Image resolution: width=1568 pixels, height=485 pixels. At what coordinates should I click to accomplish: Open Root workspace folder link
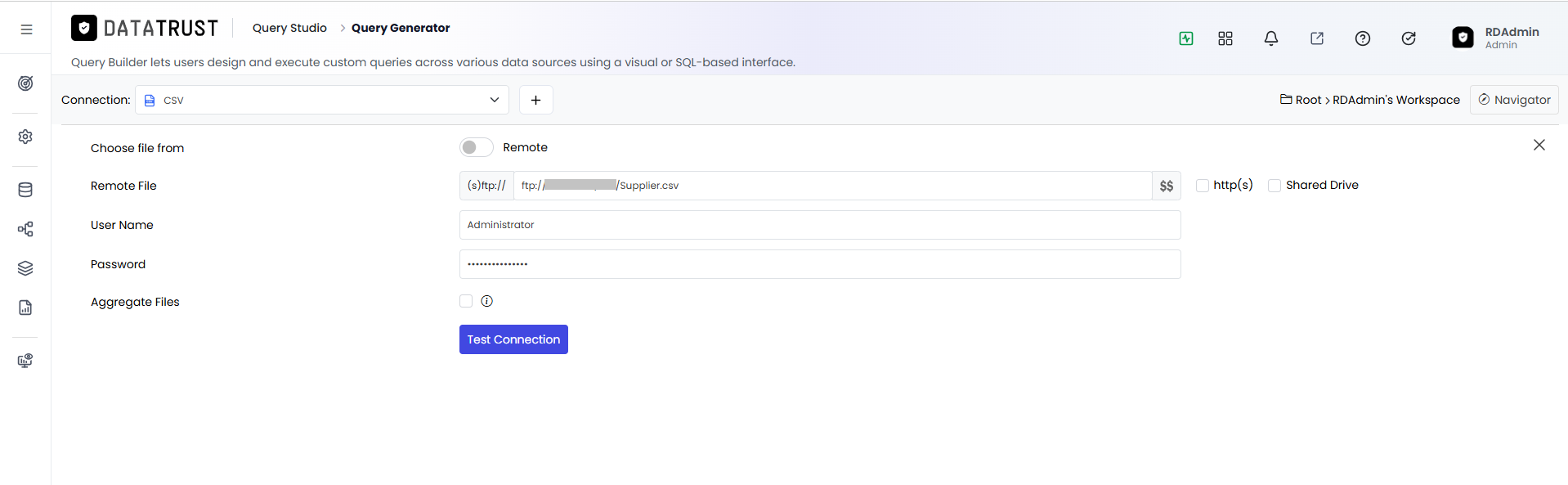pyautogui.click(x=1301, y=100)
